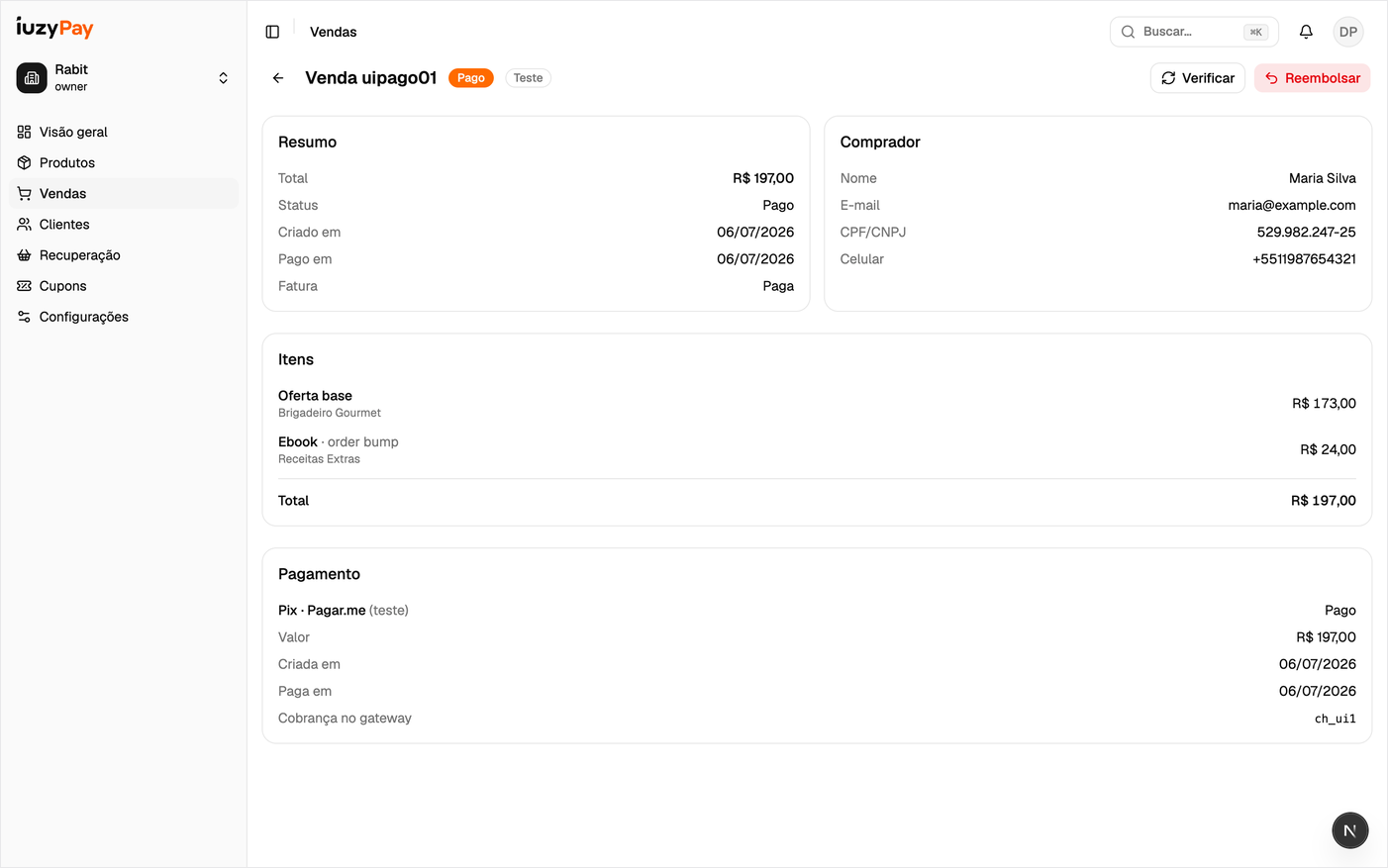Go back with the left arrow
This screenshot has height=868, width=1388.
(x=278, y=78)
